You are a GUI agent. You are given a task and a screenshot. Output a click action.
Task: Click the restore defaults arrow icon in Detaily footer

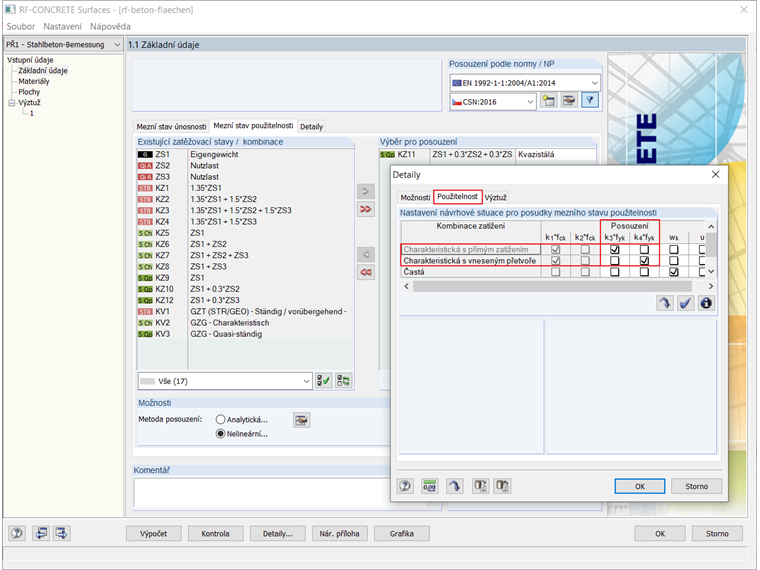click(454, 486)
